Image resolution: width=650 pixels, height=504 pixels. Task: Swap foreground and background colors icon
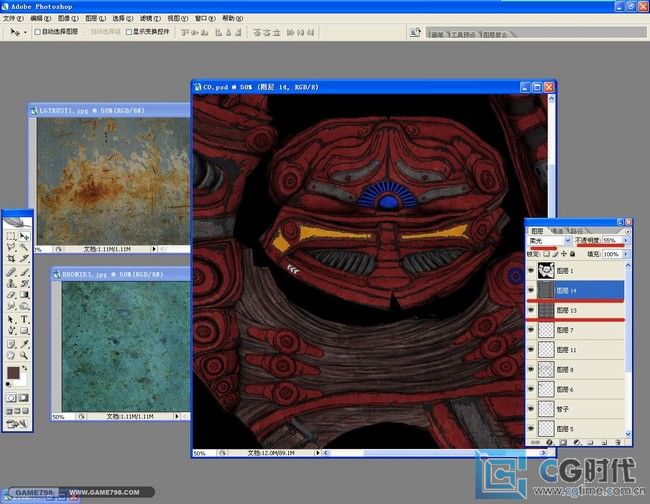point(24,368)
